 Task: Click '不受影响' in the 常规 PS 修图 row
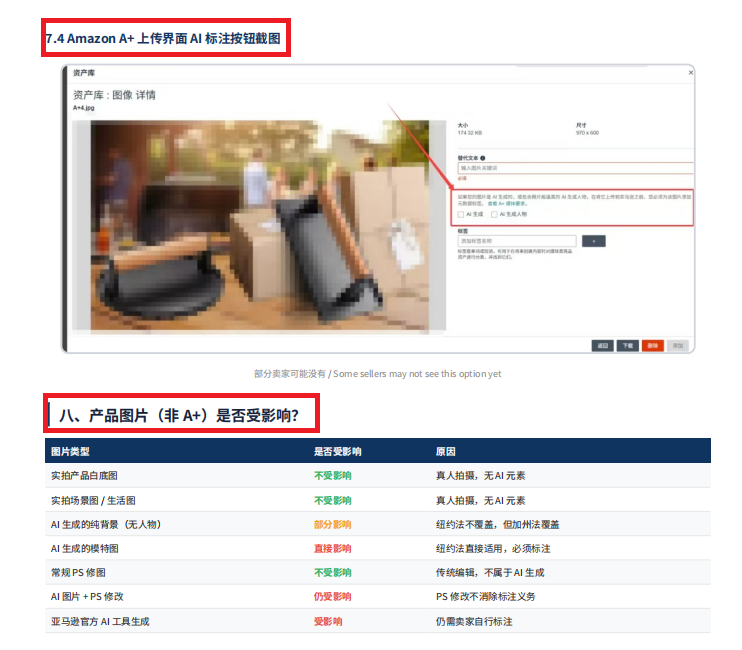point(333,572)
